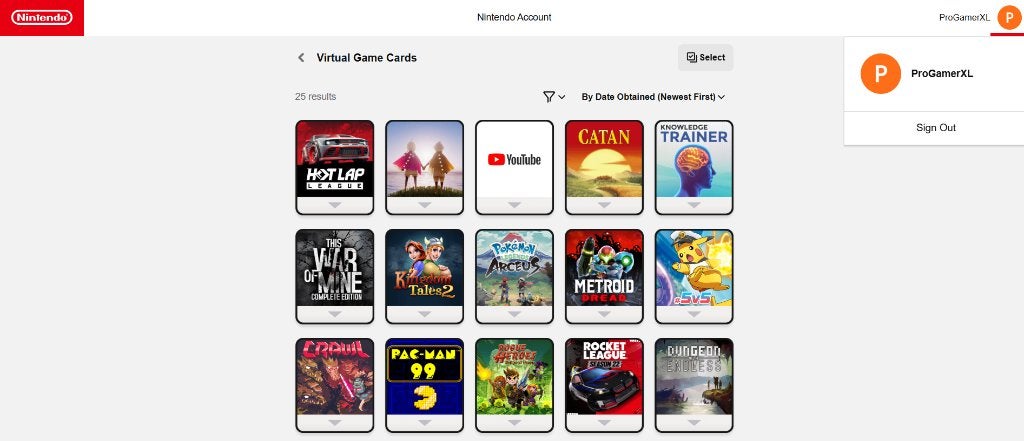Click the ProGamerXL name in the header

pyautogui.click(x=964, y=18)
